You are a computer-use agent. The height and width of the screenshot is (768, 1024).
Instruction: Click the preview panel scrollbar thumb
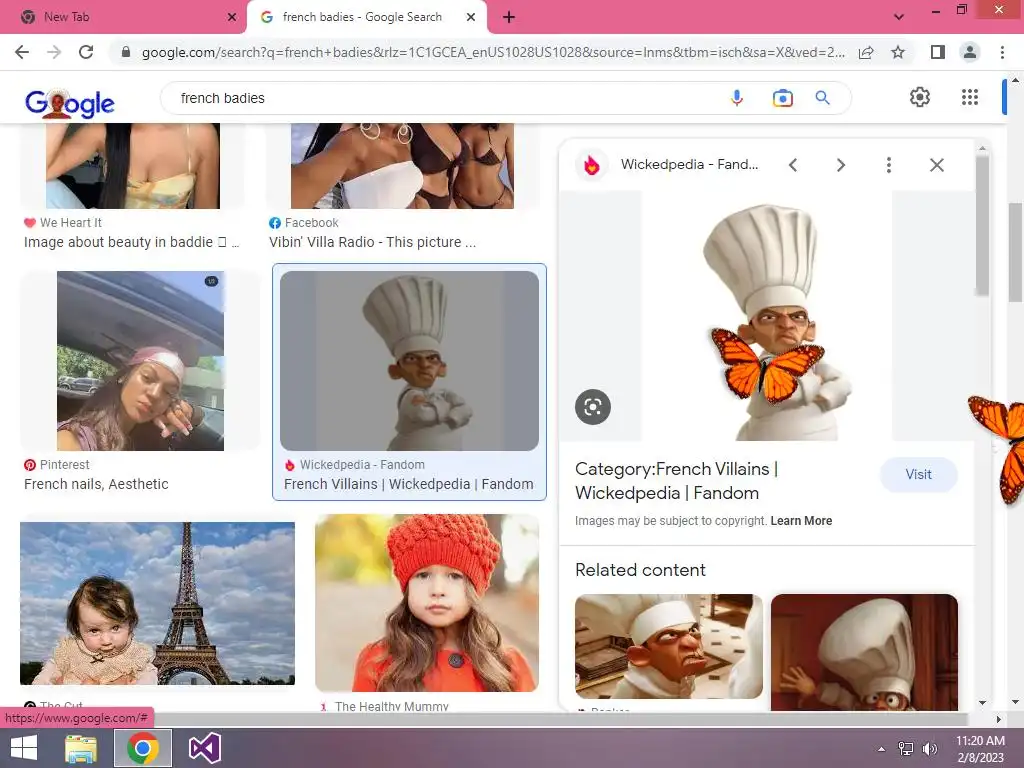pos(982,224)
